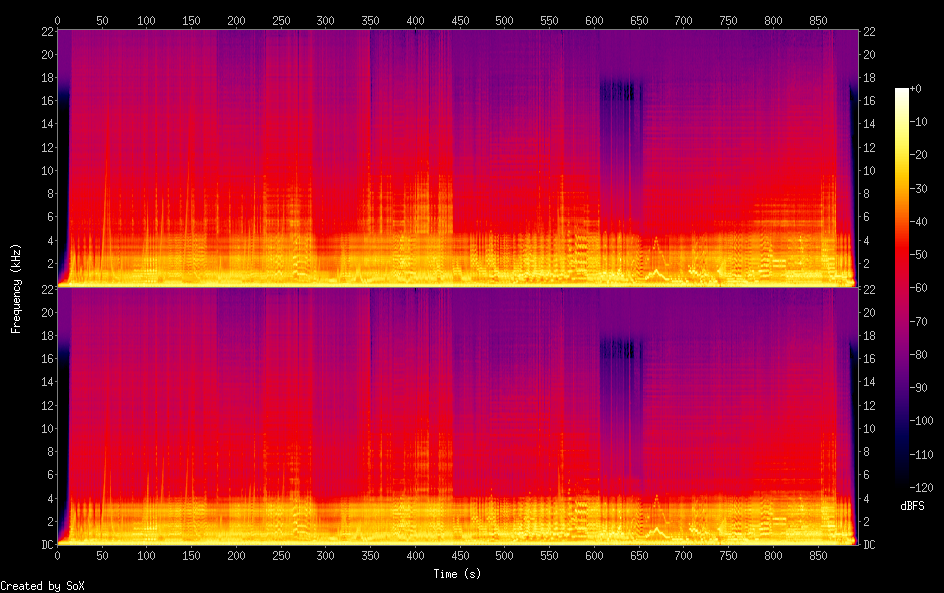
Task: Click inside the upper channel spectrogram plot
Action: (457, 158)
